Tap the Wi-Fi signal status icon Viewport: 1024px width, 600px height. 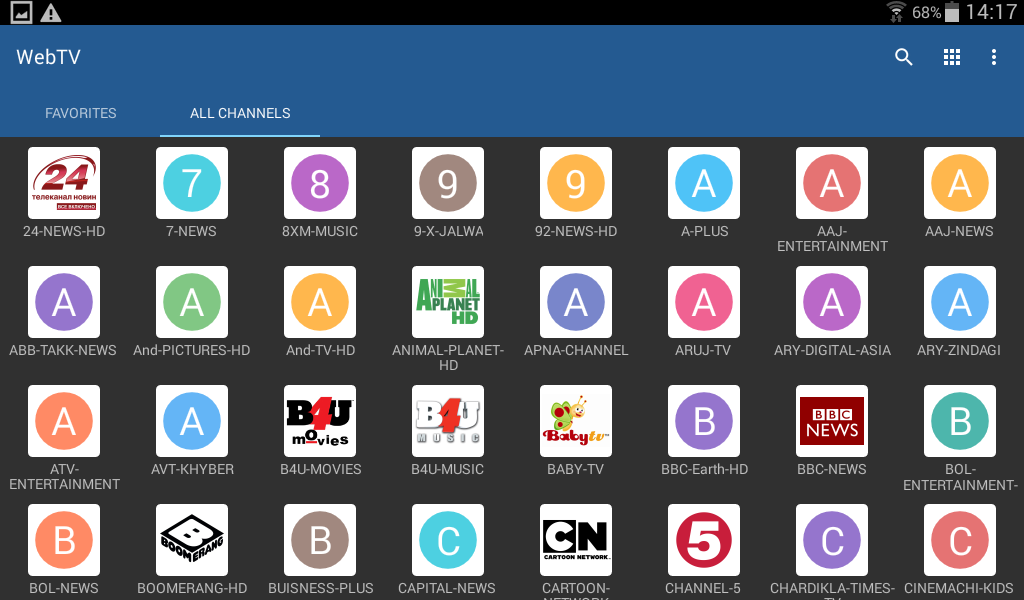coord(896,12)
